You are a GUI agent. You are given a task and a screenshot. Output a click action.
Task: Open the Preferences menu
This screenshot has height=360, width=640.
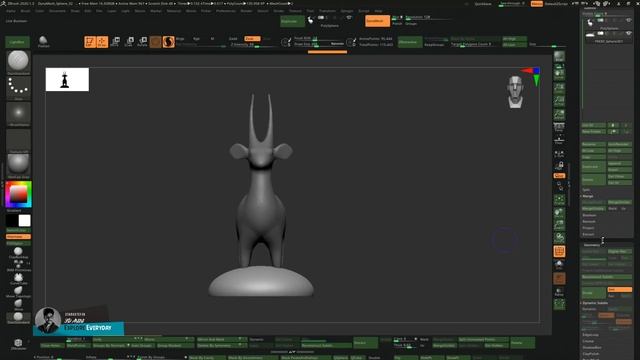(226, 11)
